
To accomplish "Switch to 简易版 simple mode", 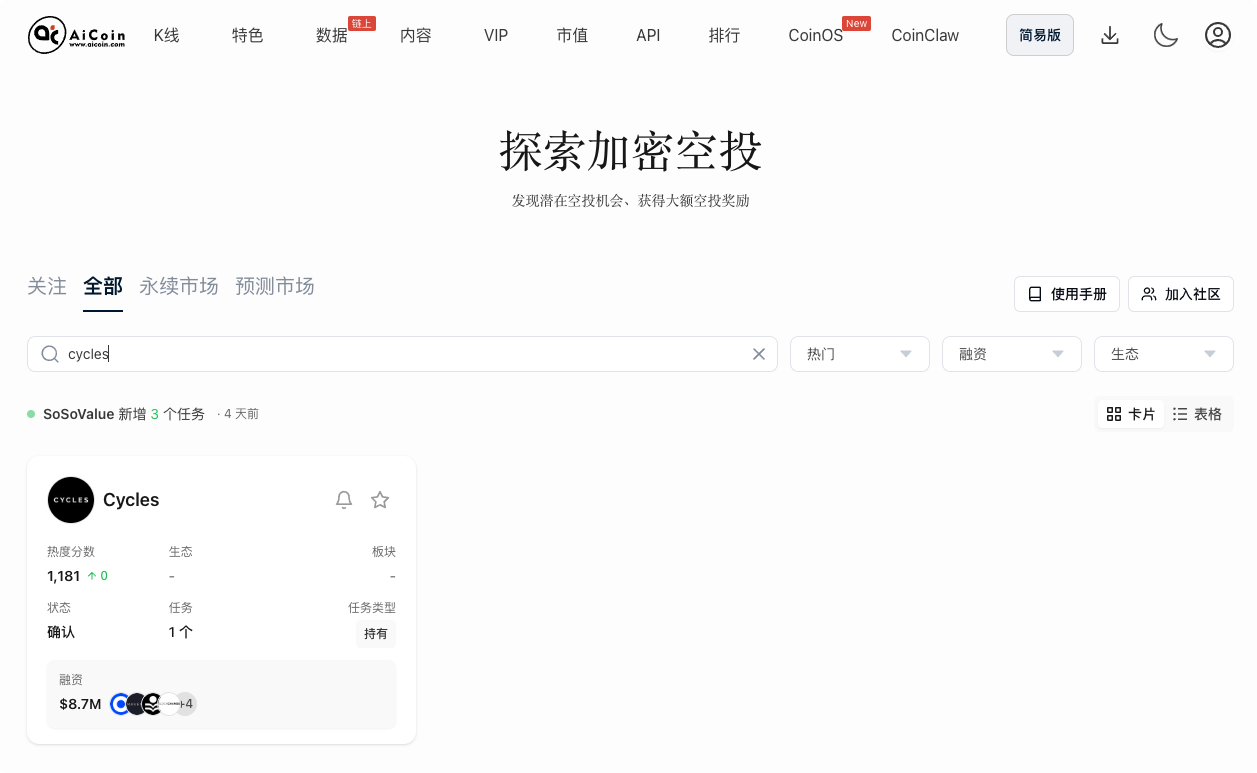I will point(1040,35).
